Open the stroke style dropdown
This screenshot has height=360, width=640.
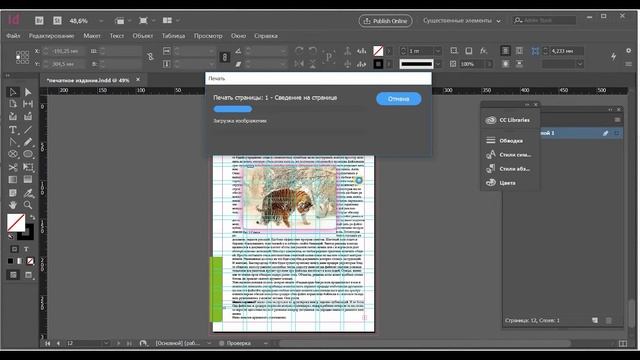[438, 64]
